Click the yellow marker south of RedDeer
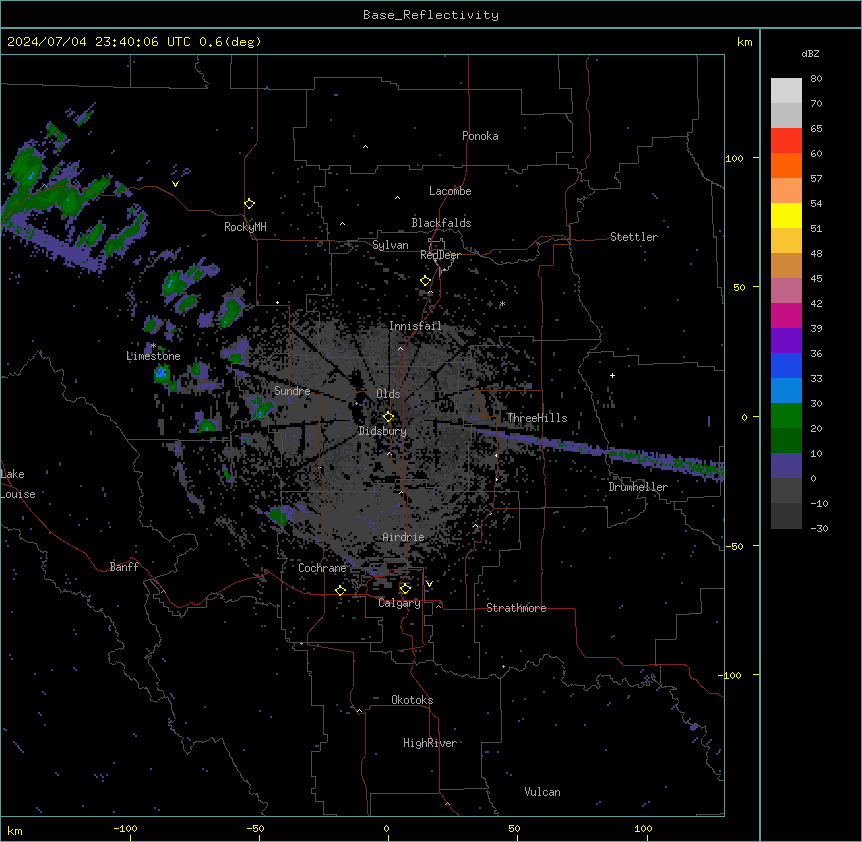Screen dimensions: 862x842 426,281
